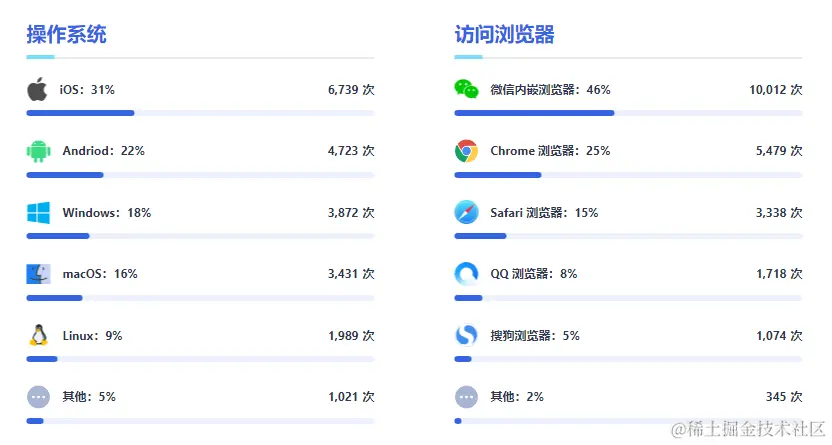The image size is (832, 445).
Task: Click the Safari compass icon
Action: [x=466, y=212]
